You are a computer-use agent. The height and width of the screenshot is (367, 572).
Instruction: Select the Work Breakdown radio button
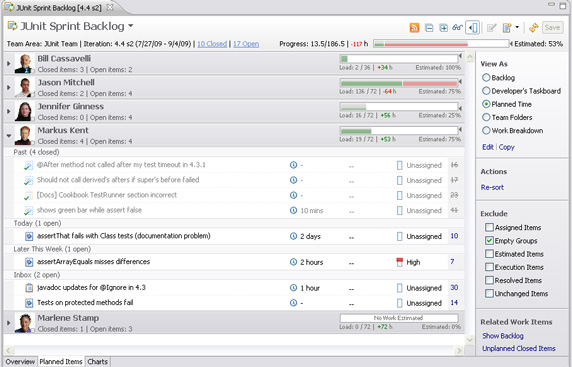486,130
